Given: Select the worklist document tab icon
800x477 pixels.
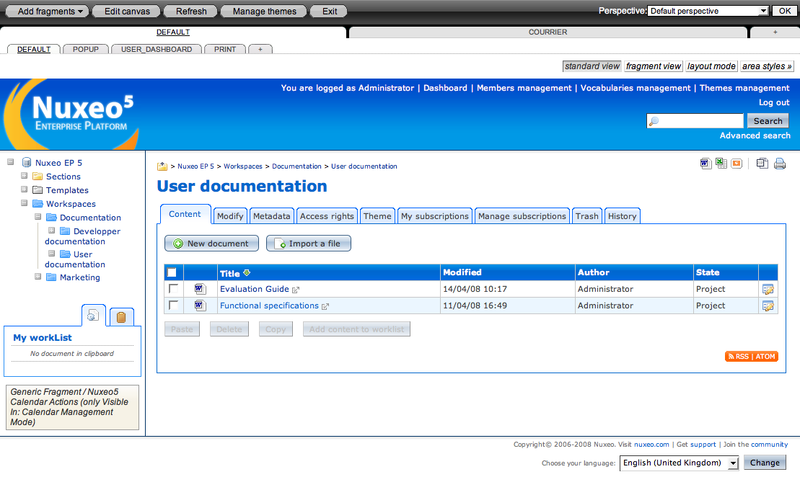Looking at the screenshot, I should point(93,316).
